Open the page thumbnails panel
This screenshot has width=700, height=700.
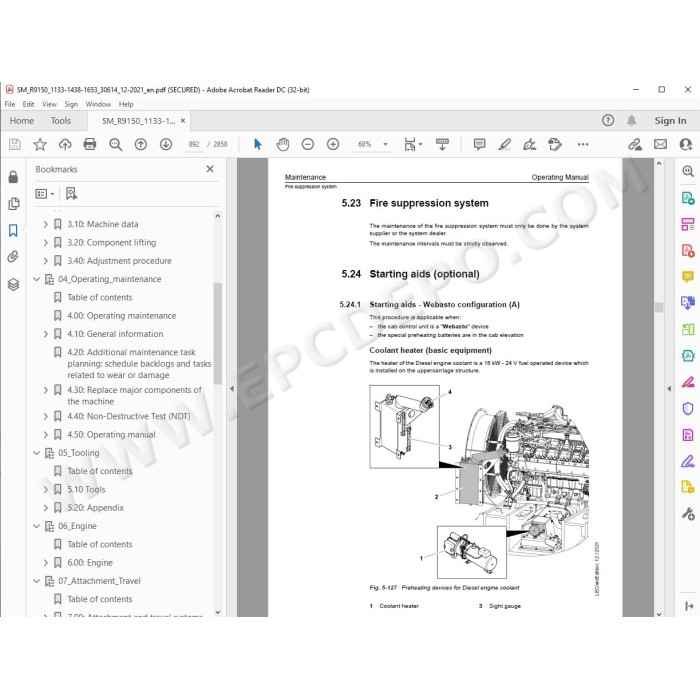coord(13,204)
